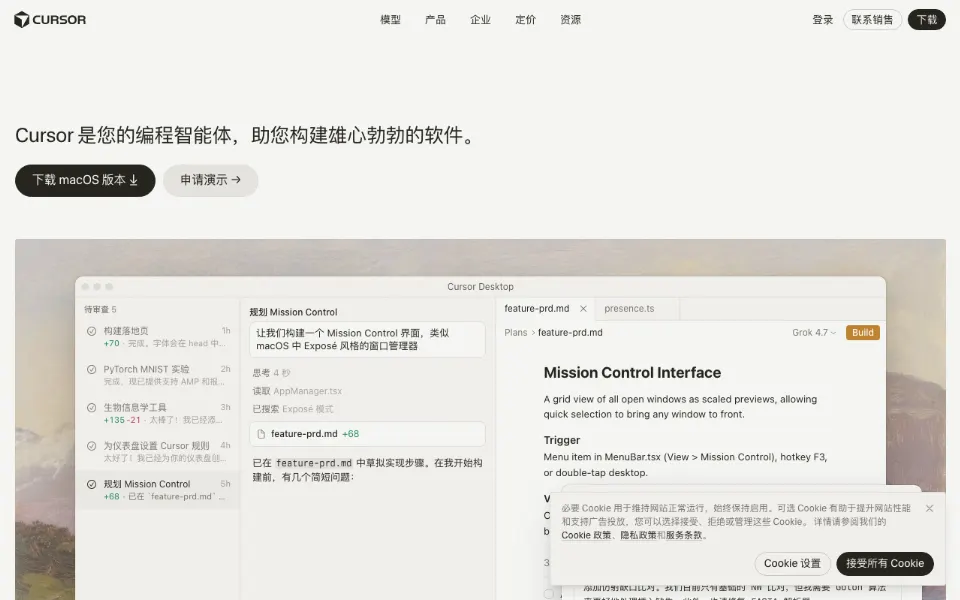
Task: Click the 联系销售 button
Action: coord(872,20)
